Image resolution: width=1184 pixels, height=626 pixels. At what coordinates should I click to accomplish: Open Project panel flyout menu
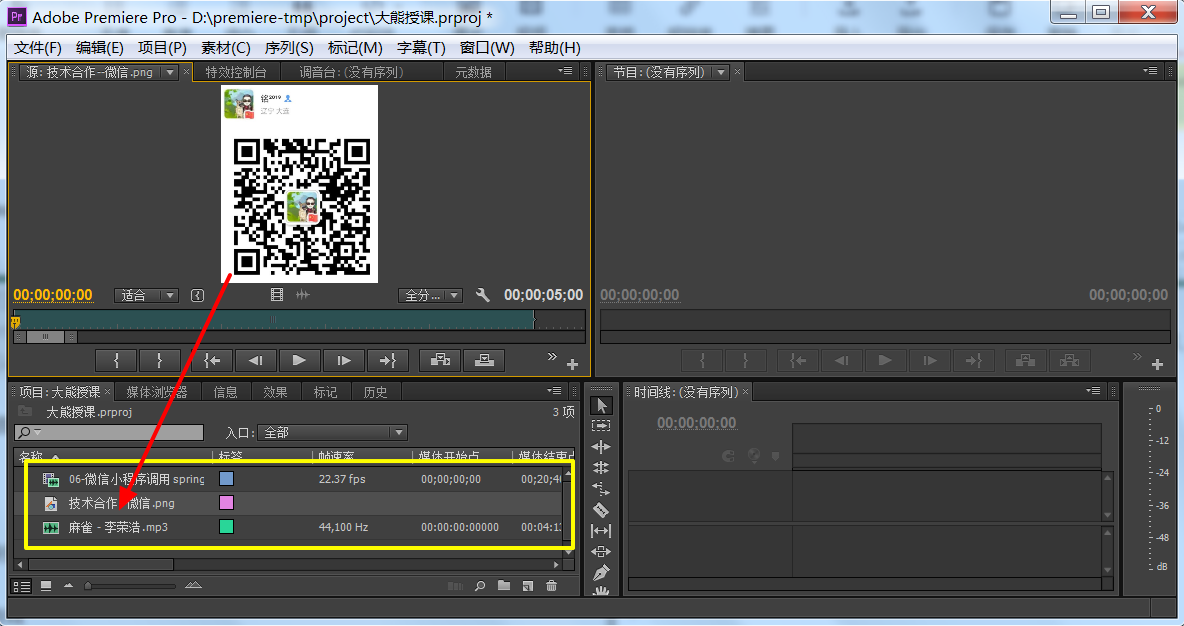click(554, 391)
